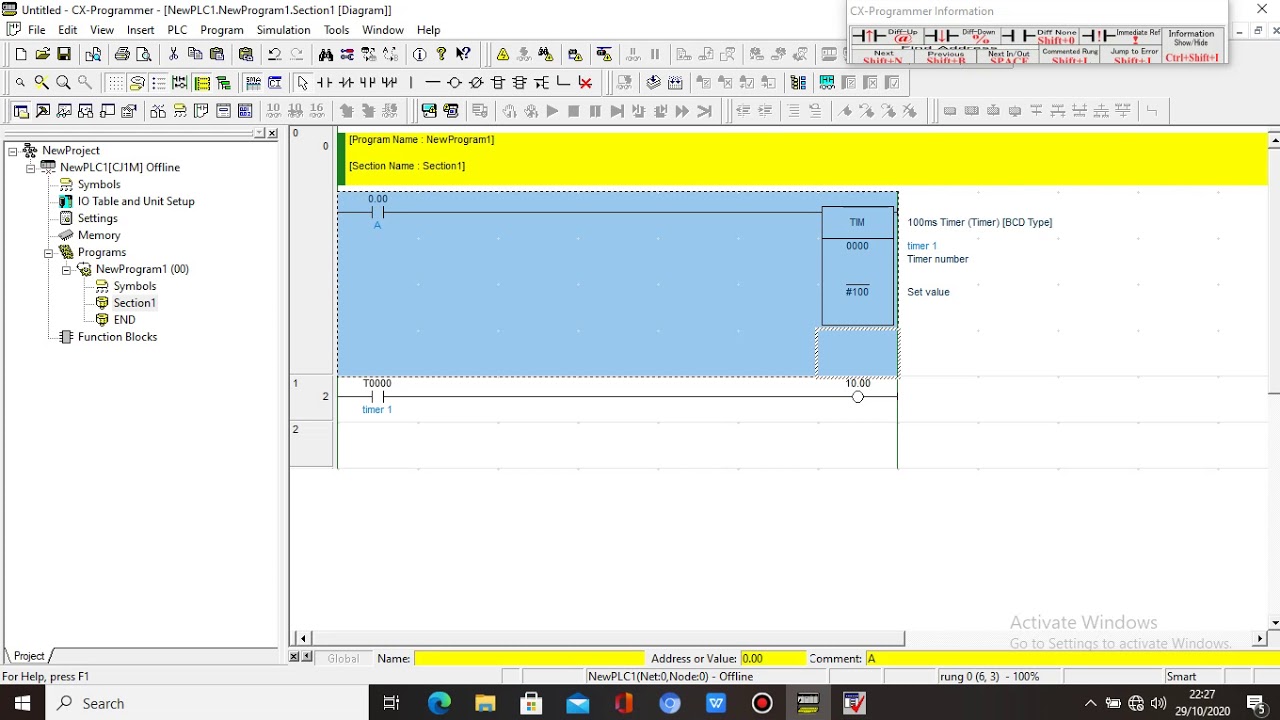Open Windows Start menu
Viewport: 1280px width, 720px height.
(22, 703)
